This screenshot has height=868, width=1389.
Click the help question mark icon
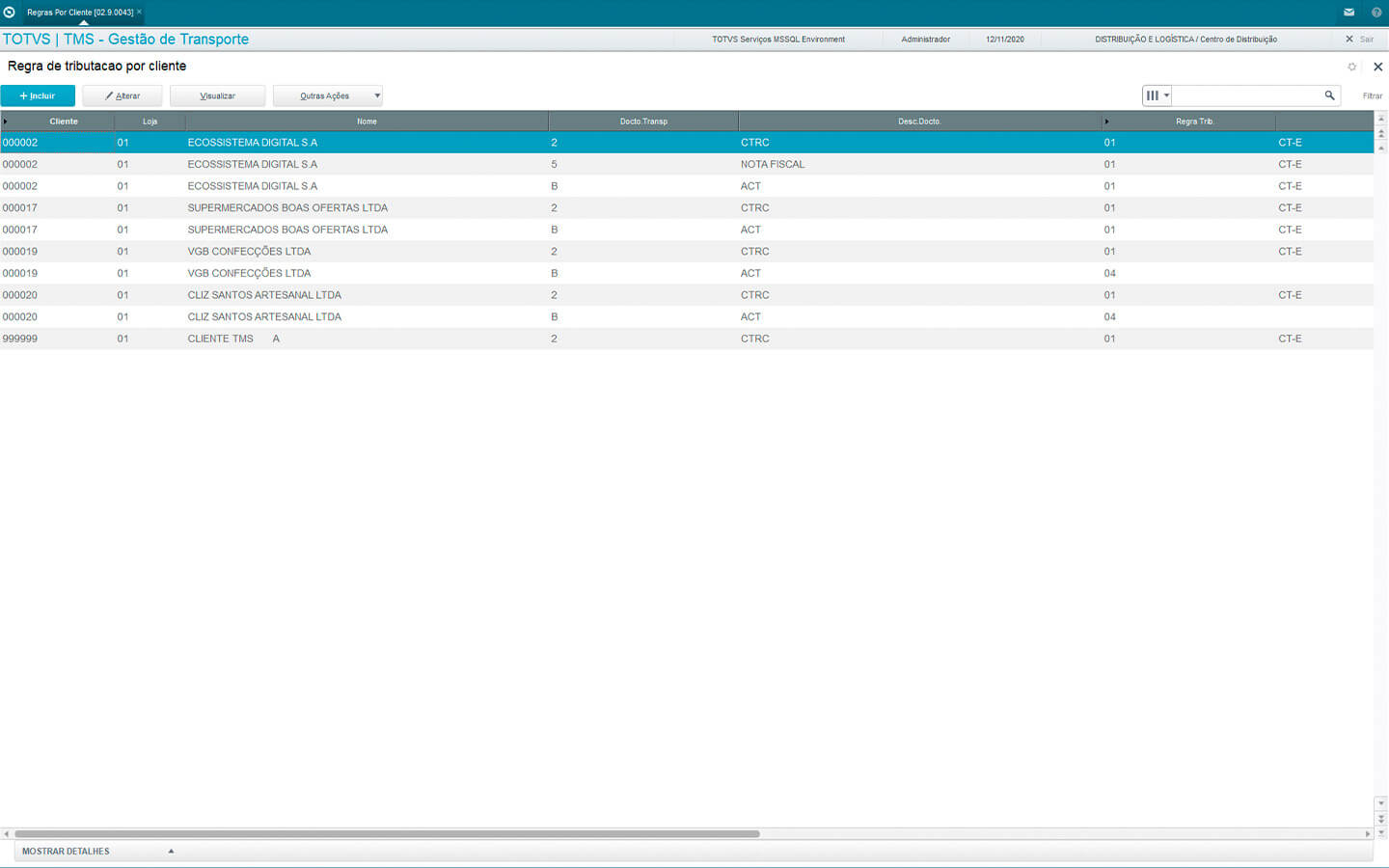click(x=1376, y=13)
